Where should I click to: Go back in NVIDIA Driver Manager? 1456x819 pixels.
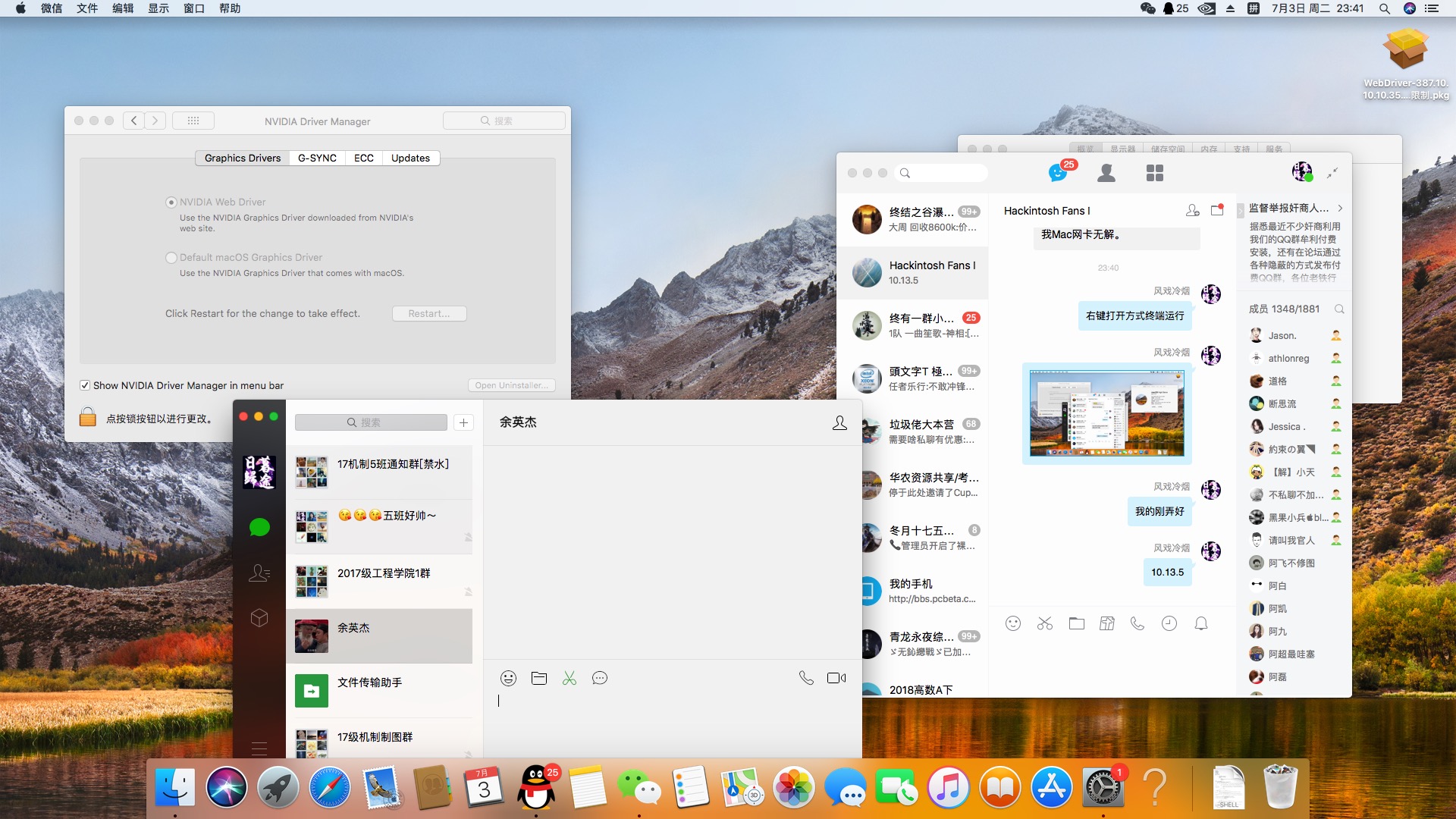click(134, 121)
